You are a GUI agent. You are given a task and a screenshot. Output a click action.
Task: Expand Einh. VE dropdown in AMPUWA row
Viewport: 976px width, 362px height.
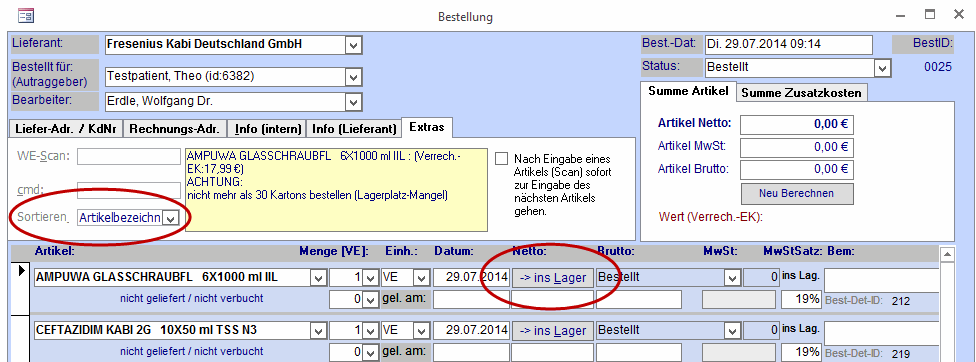(x=422, y=278)
